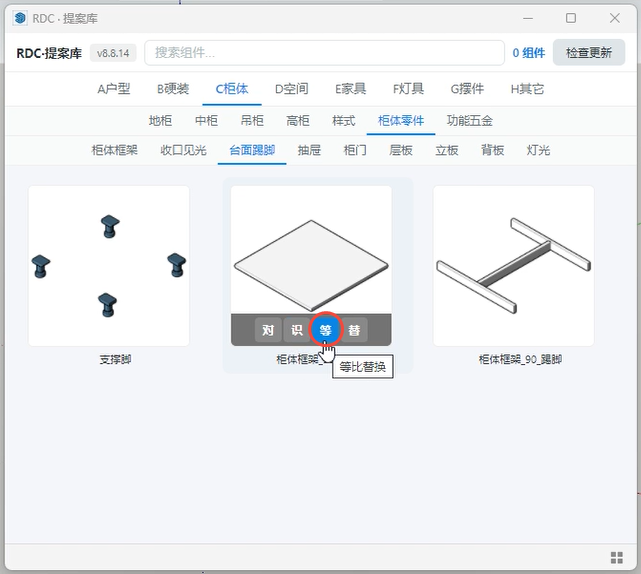This screenshot has width=641, height=574.
Task: Click the 检查更新 button
Action: pyautogui.click(x=589, y=52)
